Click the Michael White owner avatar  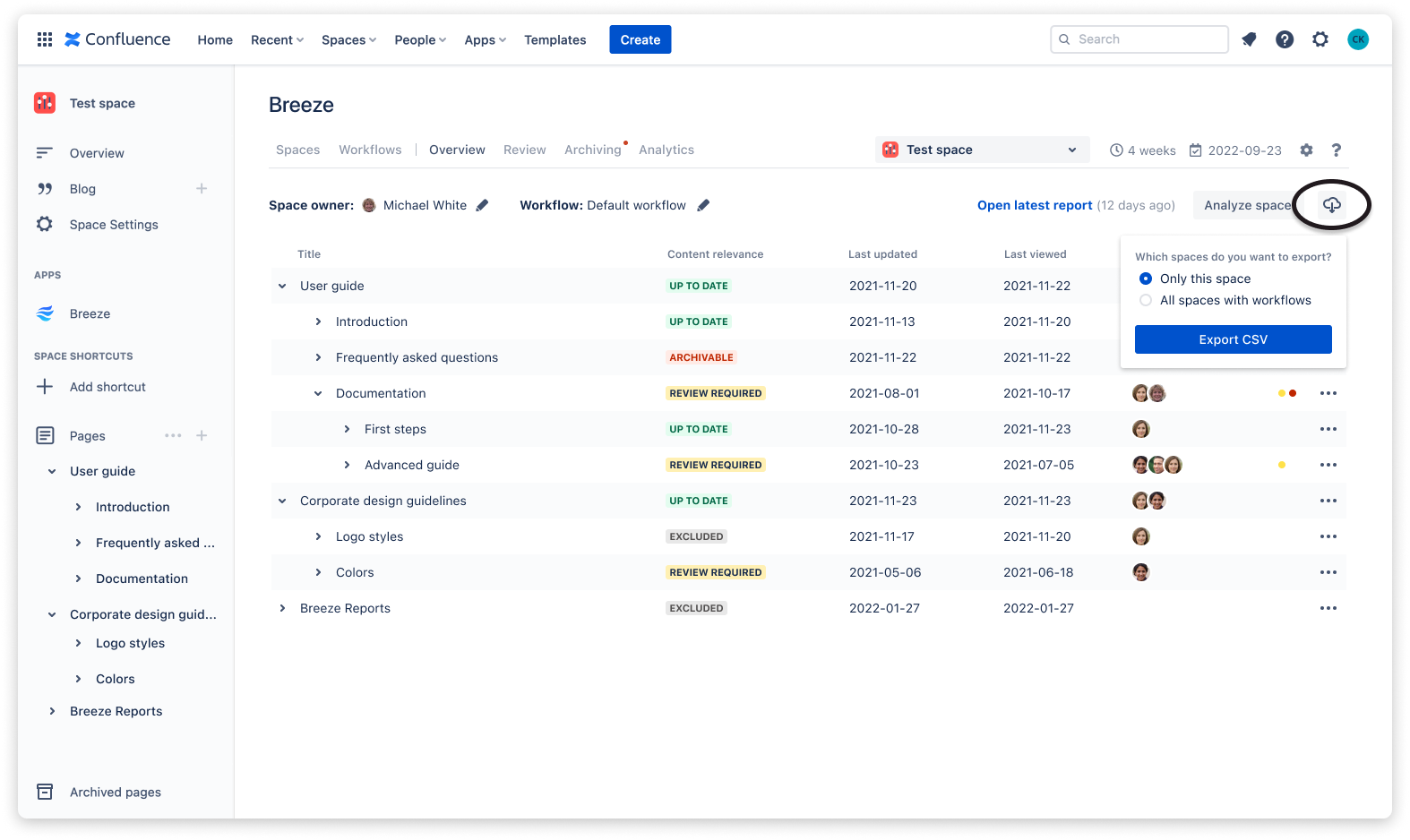click(x=369, y=205)
